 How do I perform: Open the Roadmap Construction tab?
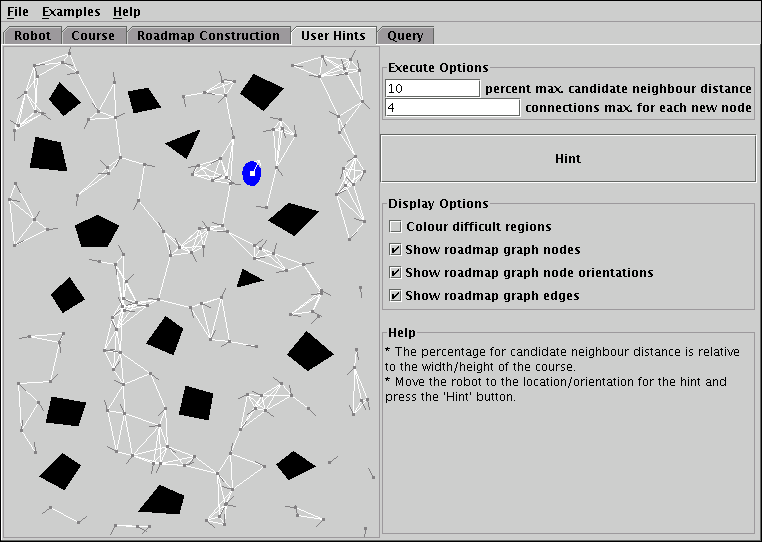coord(208,35)
